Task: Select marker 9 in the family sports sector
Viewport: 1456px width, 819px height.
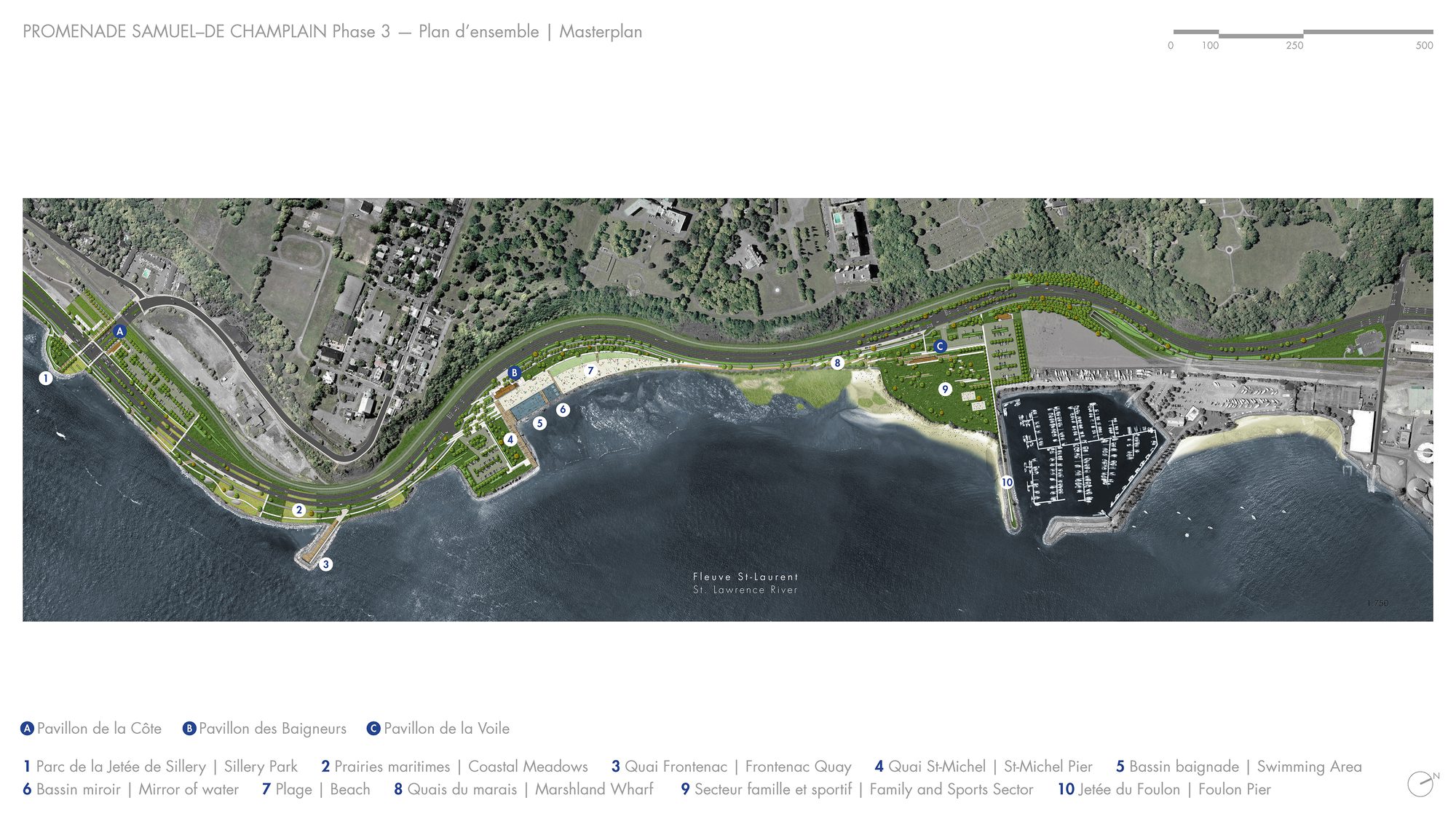Action: click(945, 389)
